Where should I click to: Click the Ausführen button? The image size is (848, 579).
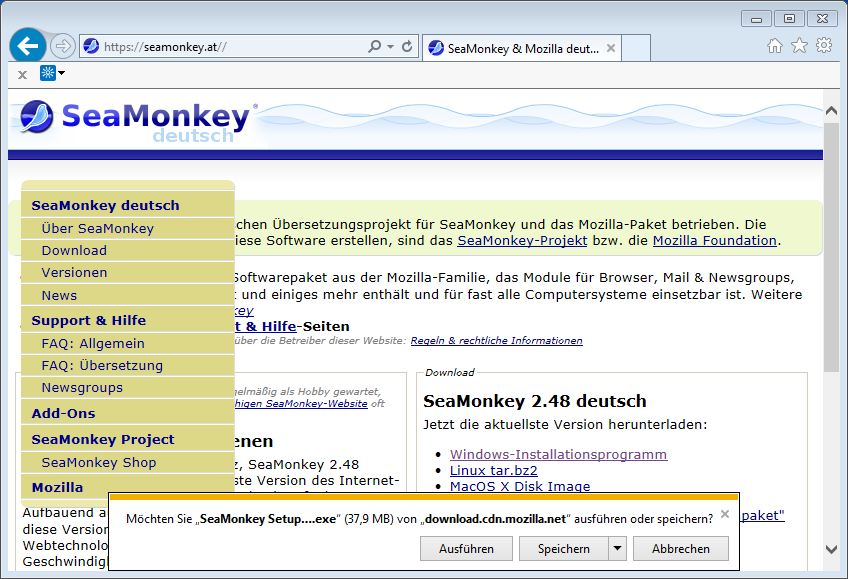466,549
